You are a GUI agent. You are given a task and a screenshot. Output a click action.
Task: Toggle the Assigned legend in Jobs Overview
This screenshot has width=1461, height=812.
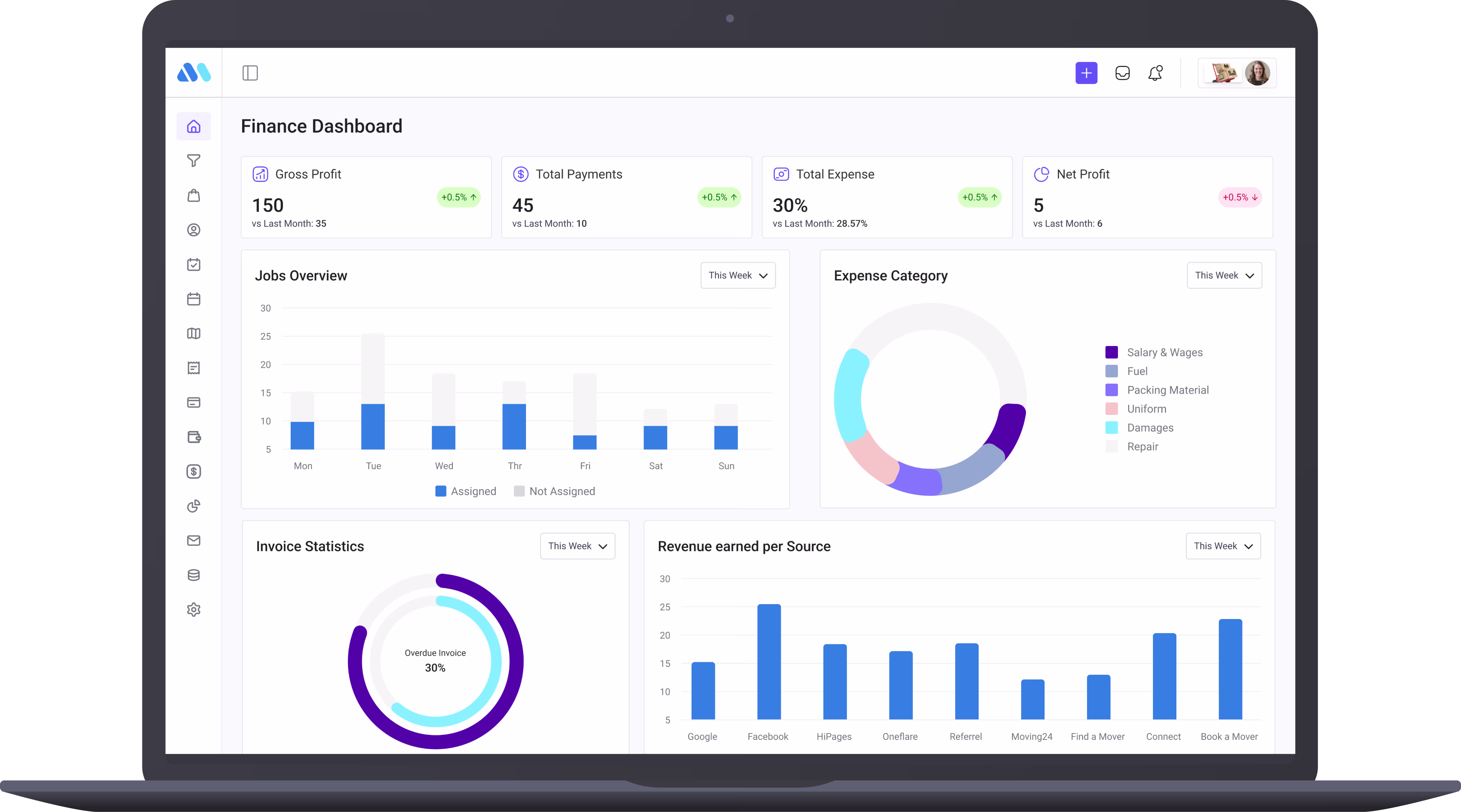[x=465, y=491]
